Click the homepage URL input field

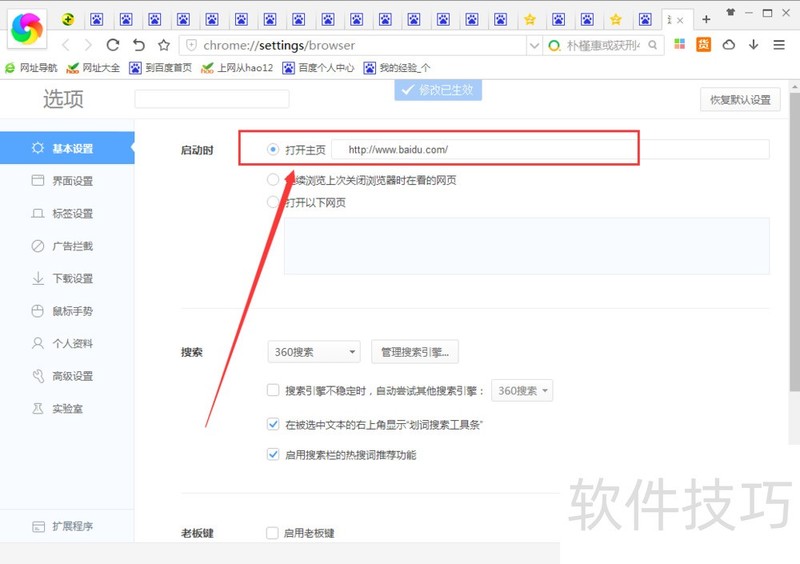click(x=480, y=150)
